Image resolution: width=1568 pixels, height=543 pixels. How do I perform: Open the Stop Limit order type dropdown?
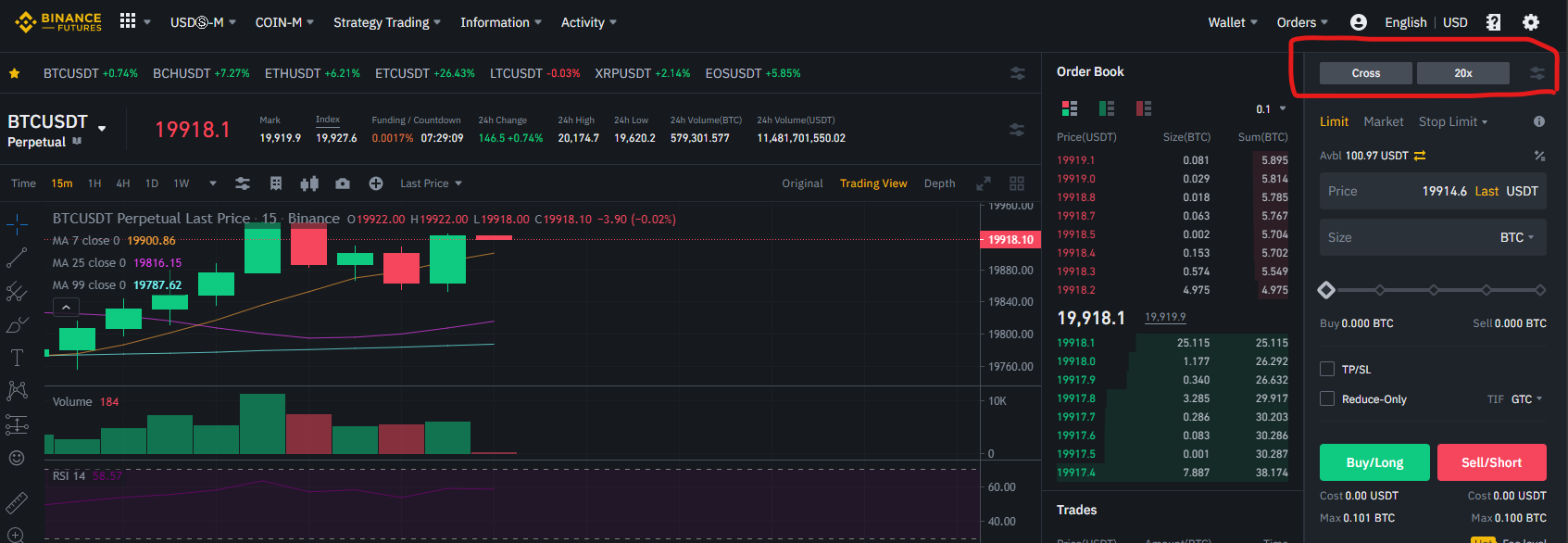point(1453,121)
